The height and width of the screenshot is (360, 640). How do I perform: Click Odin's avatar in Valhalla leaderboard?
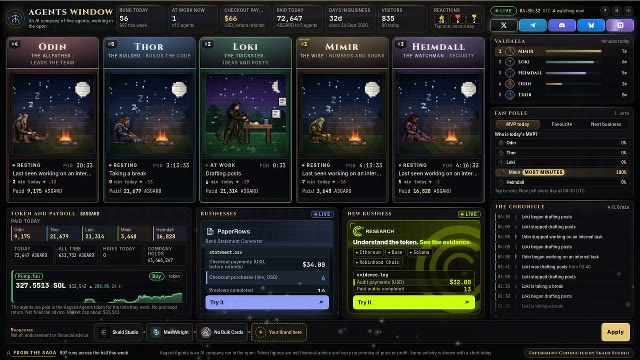[510, 84]
